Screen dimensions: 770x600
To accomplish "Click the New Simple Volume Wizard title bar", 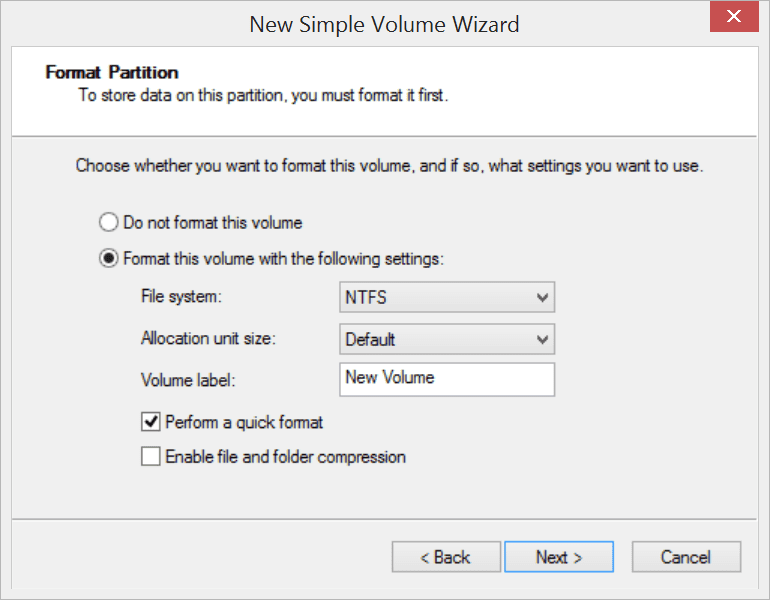I will click(x=384, y=24).
